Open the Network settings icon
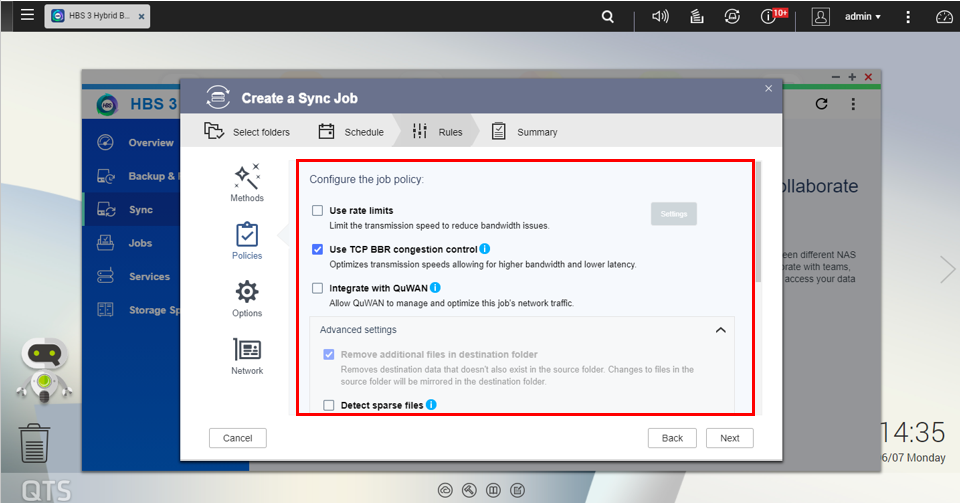The image size is (960, 503). (246, 350)
